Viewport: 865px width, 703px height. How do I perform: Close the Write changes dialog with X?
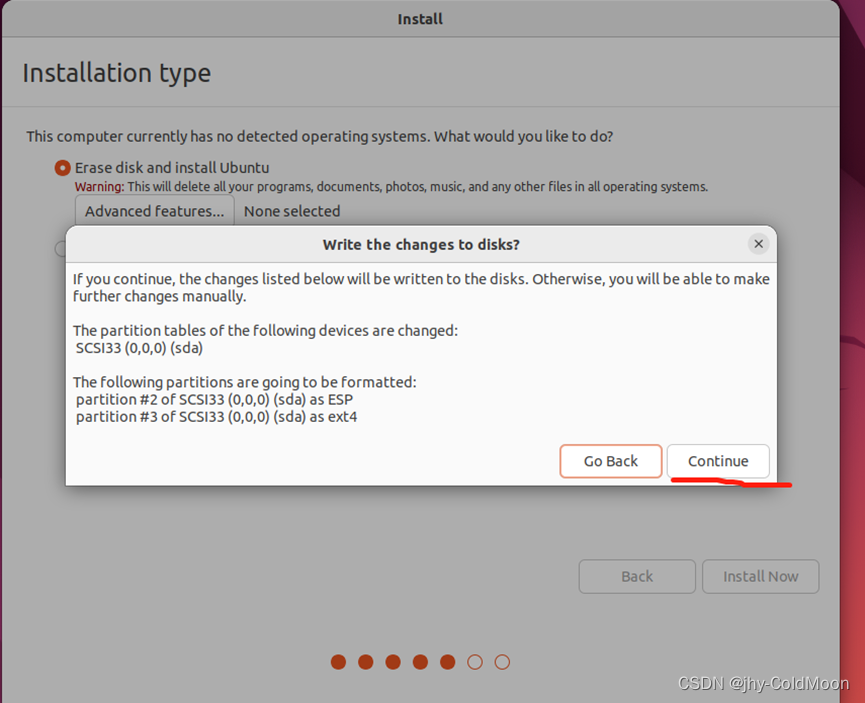[759, 243]
